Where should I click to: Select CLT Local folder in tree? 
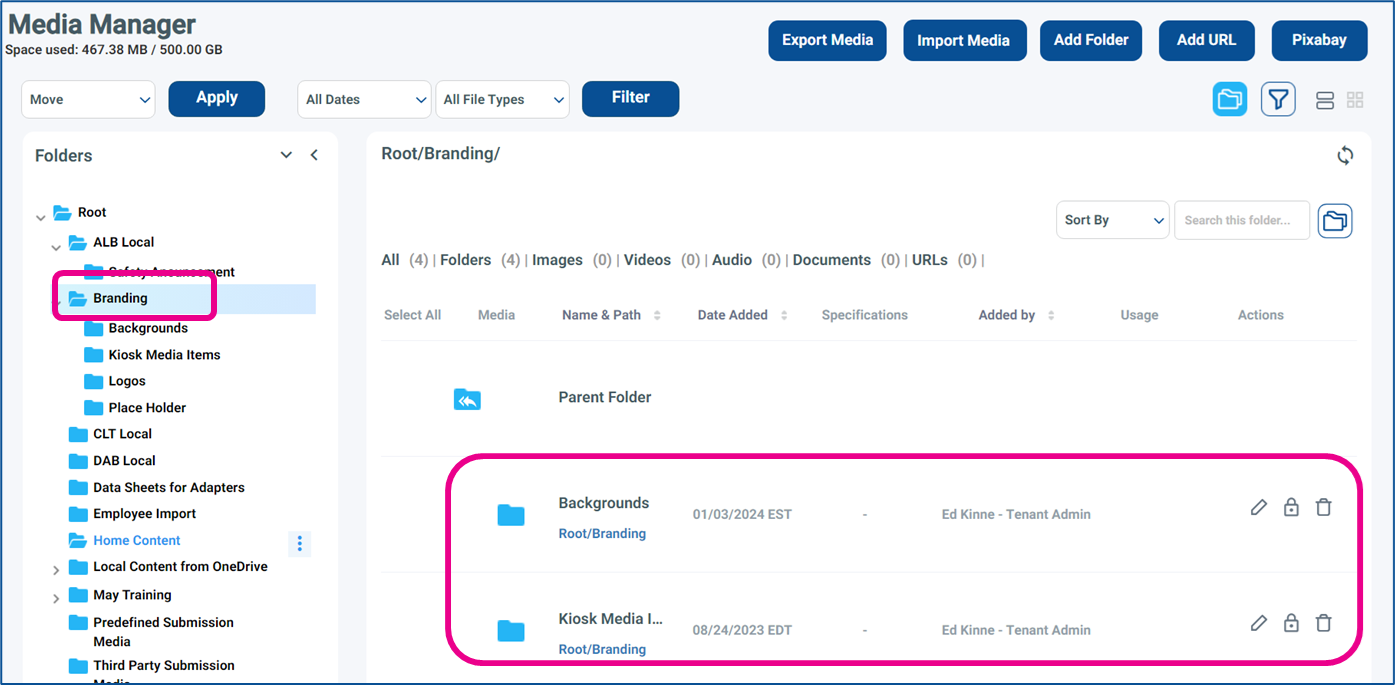click(122, 434)
